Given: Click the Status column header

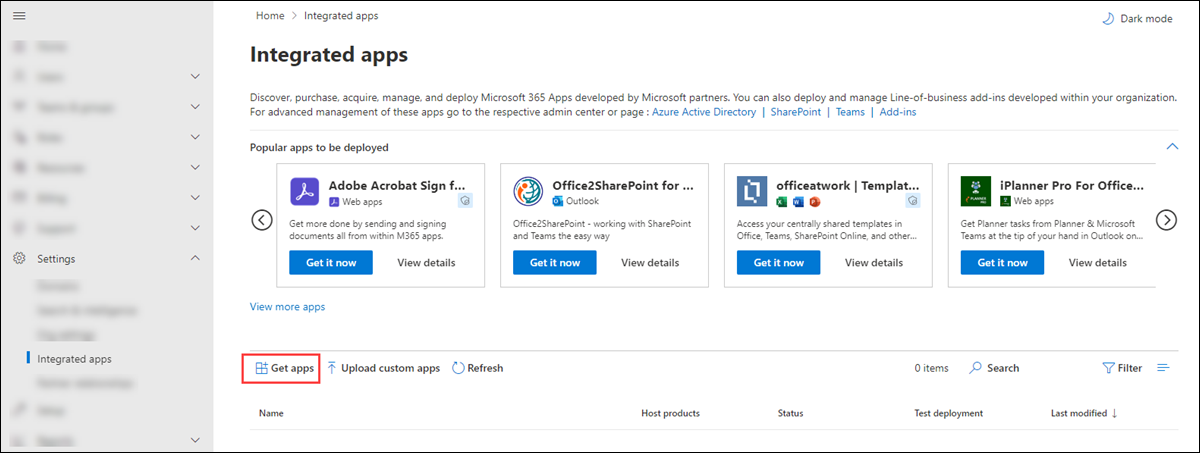Looking at the screenshot, I should pos(791,413).
